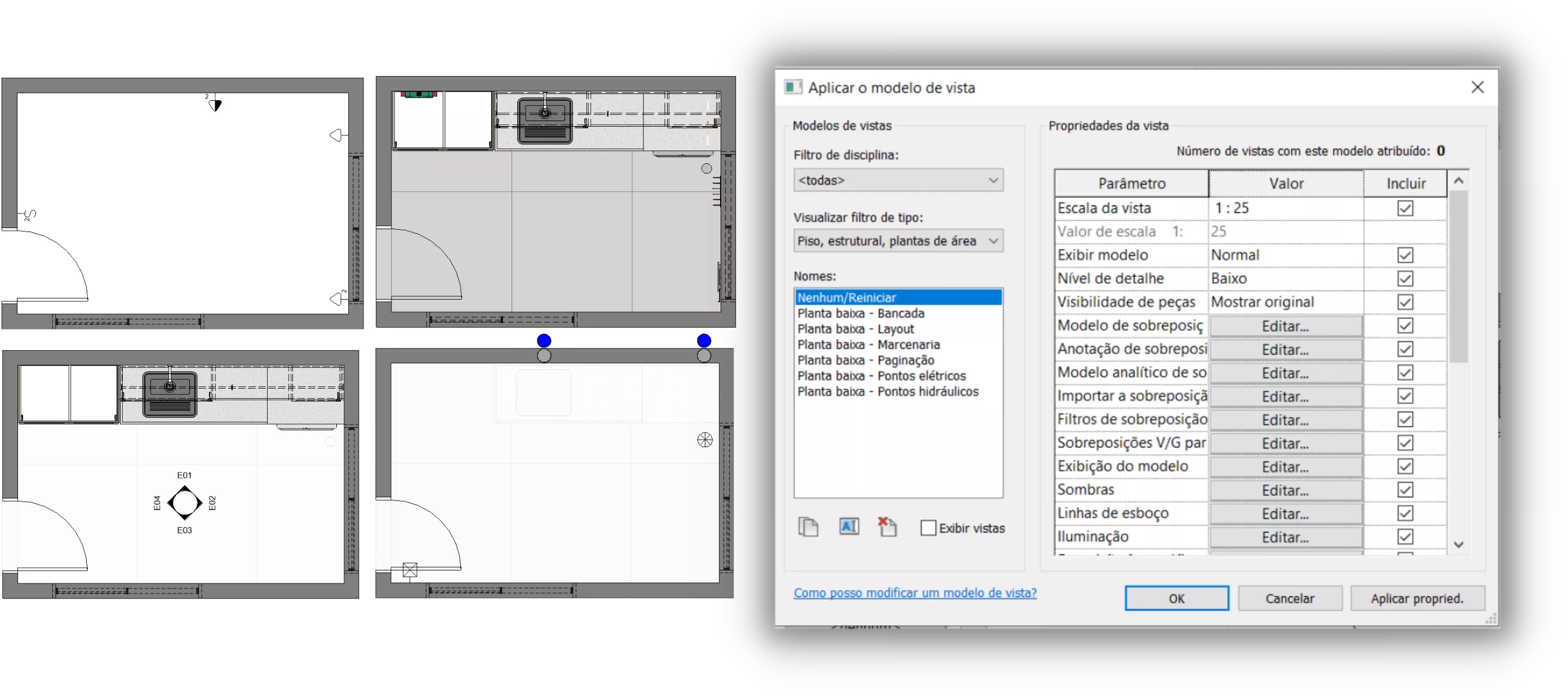Click the Delete view template icon
Image resolution: width=1568 pixels, height=696 pixels.
point(887,527)
